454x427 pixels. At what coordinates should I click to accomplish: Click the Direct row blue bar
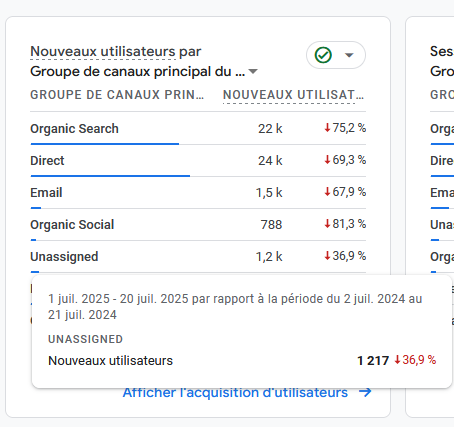(x=110, y=176)
